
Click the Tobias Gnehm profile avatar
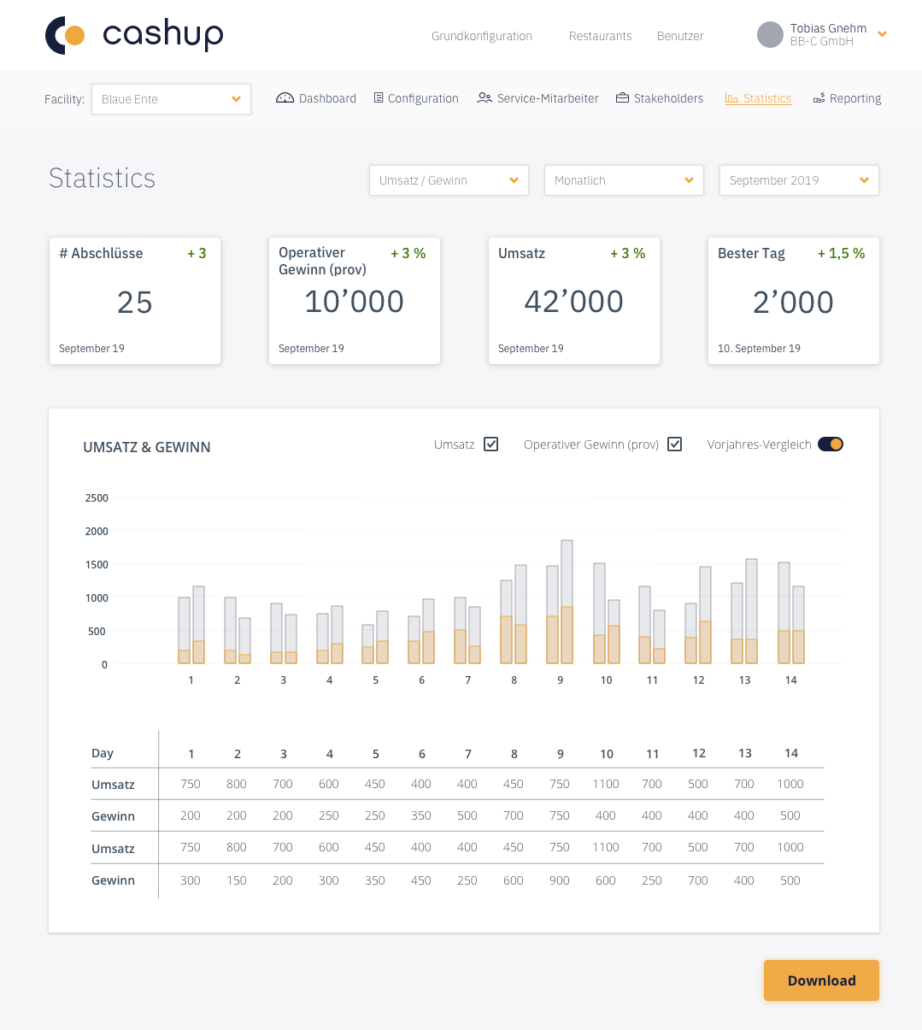tap(770, 34)
